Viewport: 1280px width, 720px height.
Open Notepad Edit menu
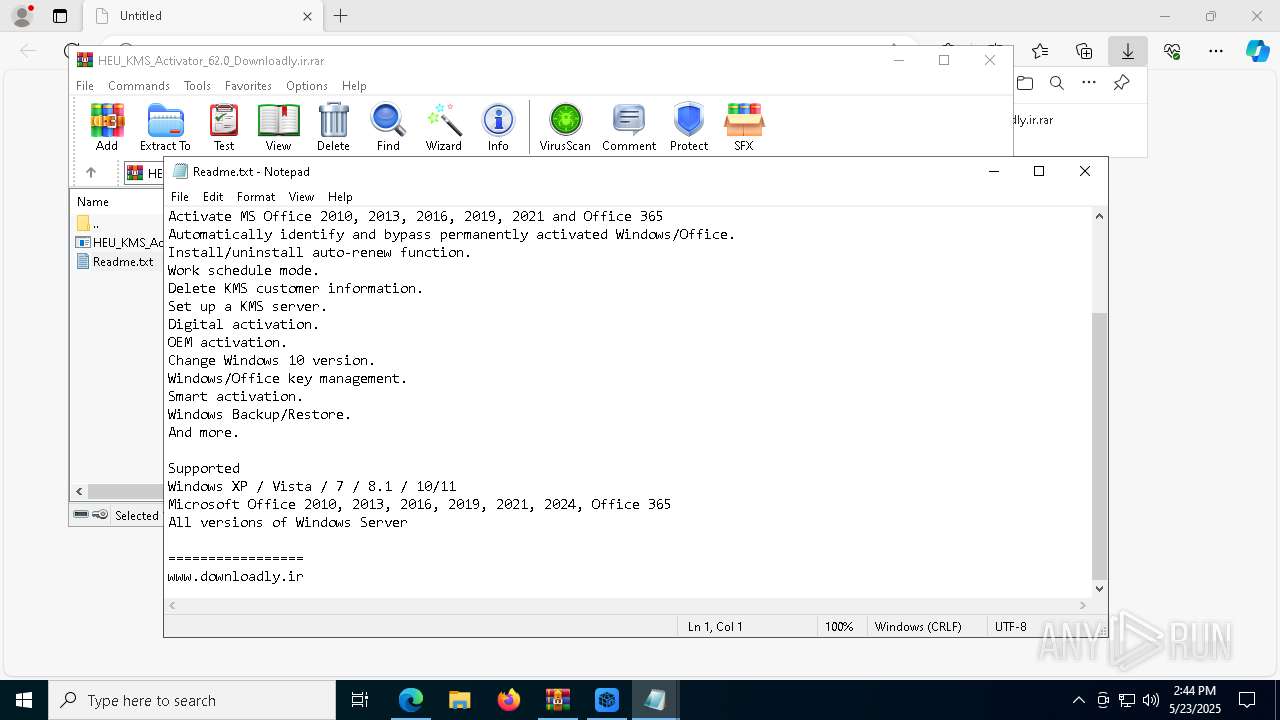click(213, 197)
